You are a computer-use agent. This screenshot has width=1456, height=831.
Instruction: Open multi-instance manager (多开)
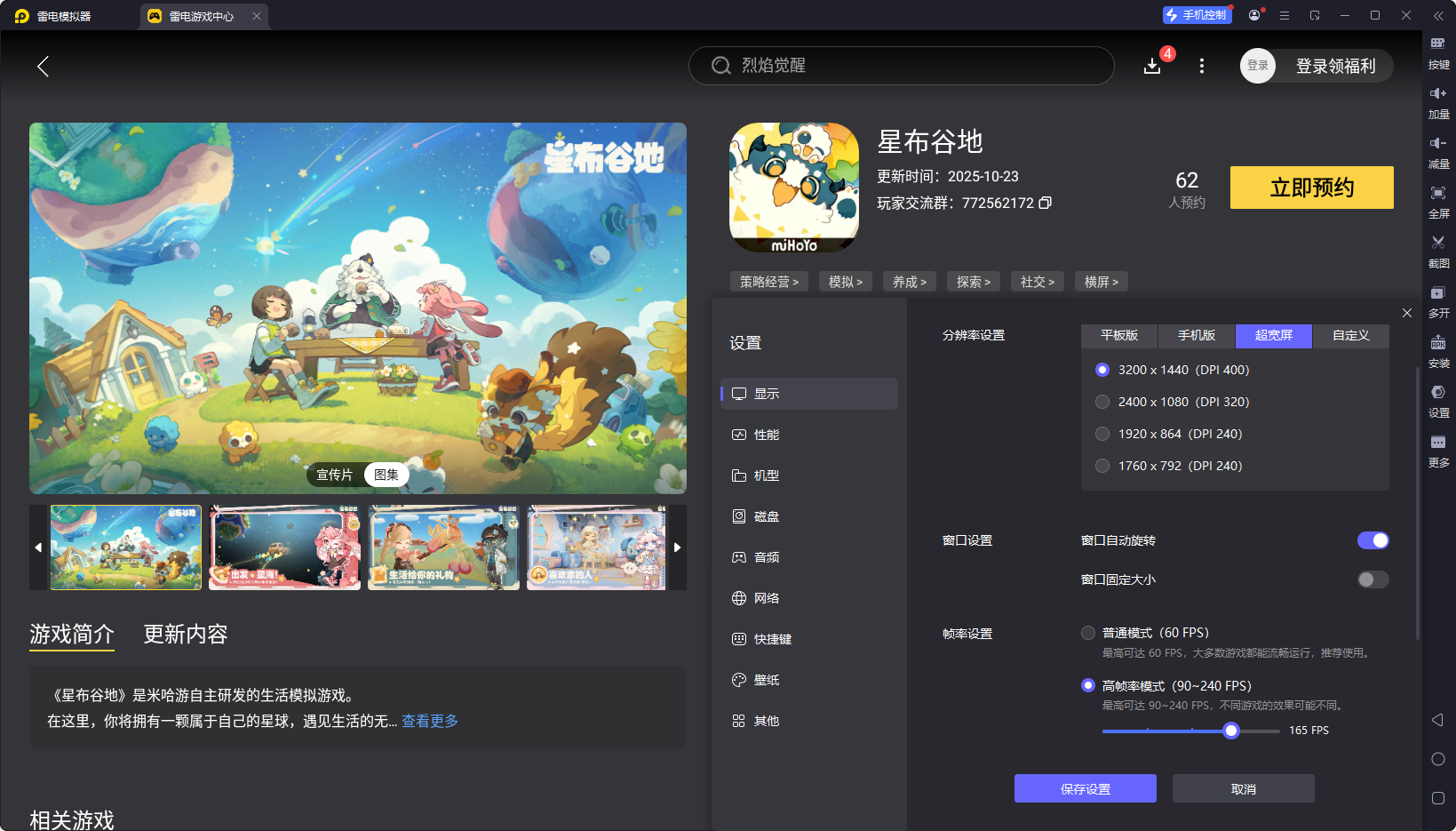(1439, 300)
